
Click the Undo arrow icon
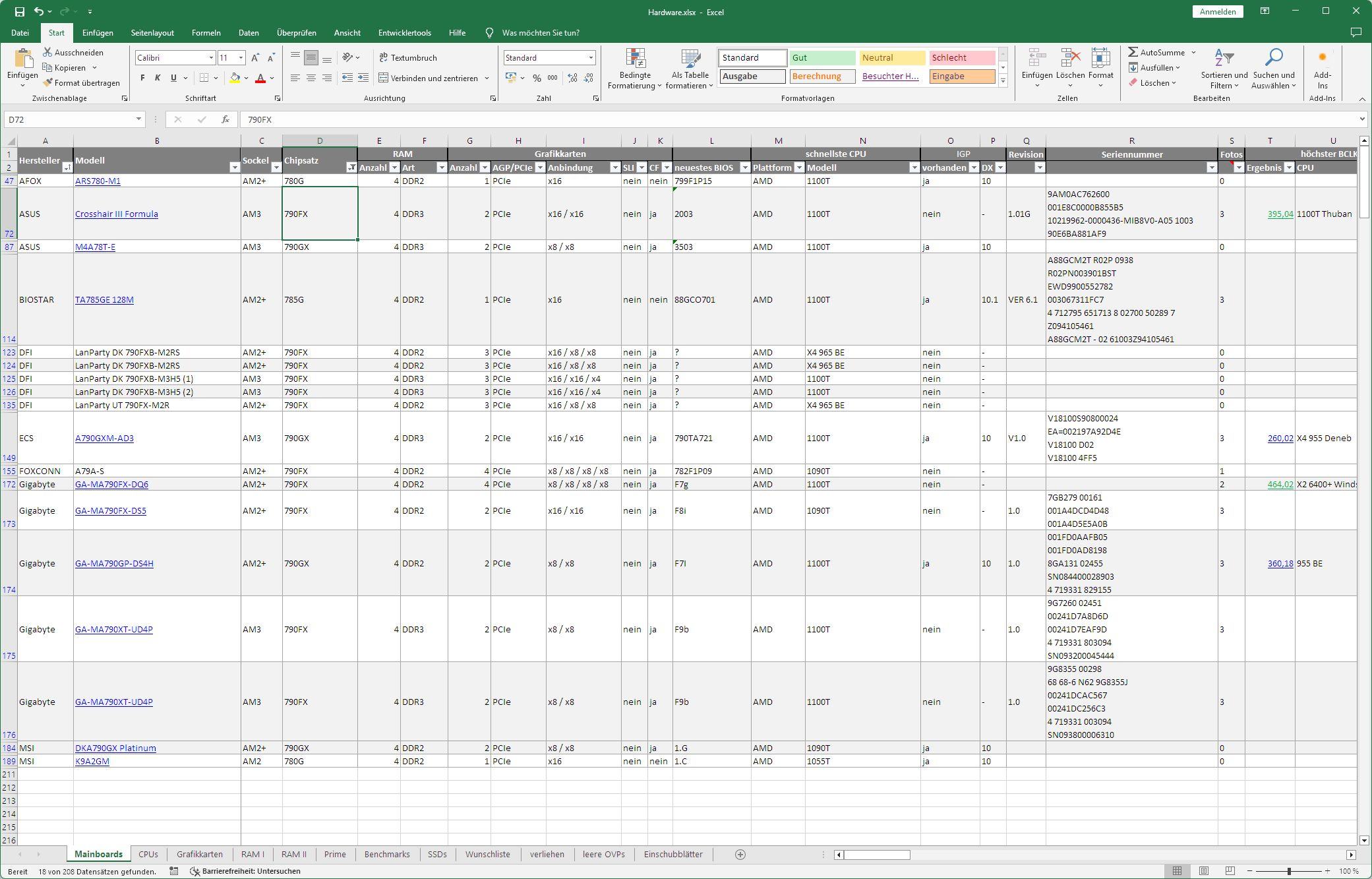[39, 12]
